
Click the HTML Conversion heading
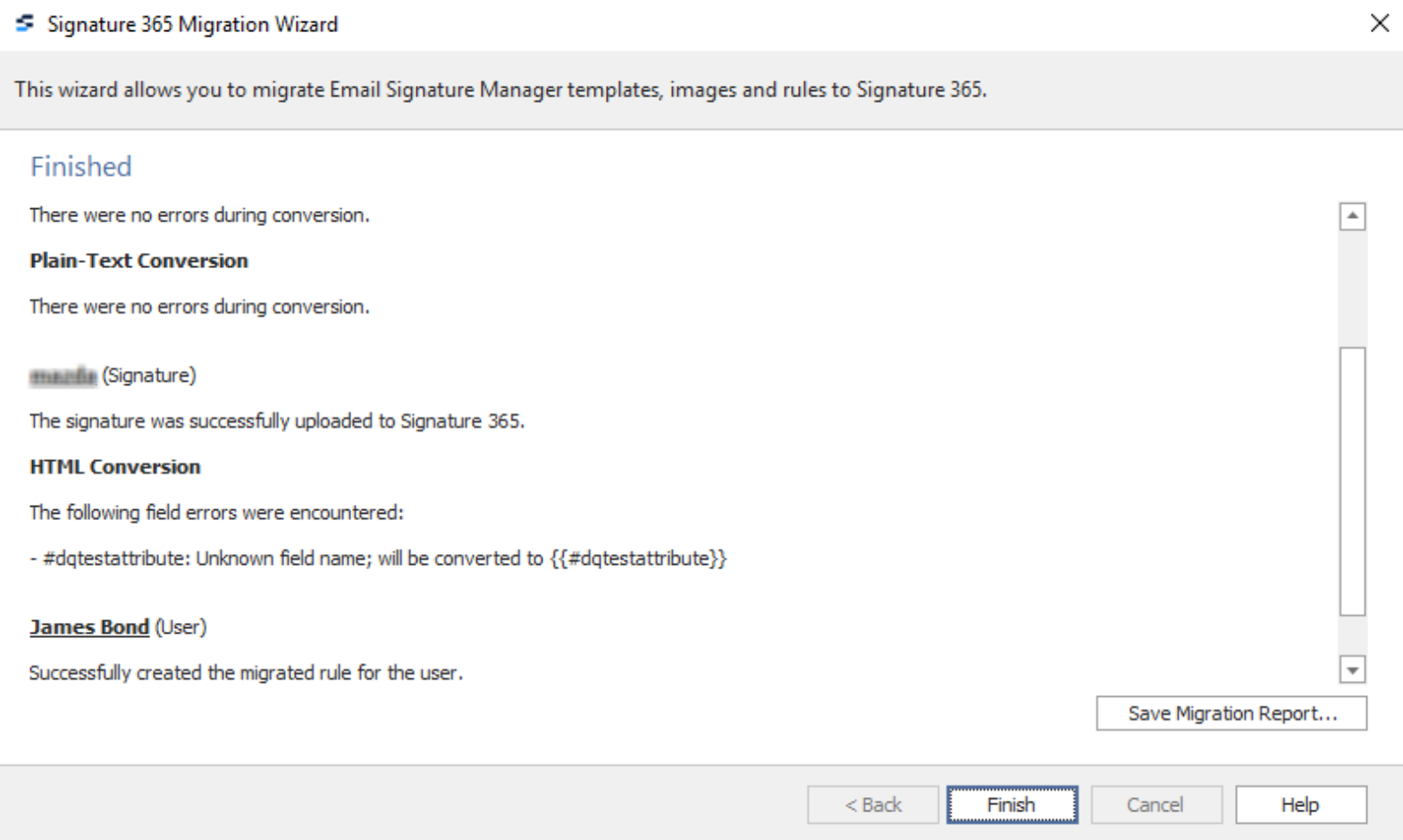(115, 467)
